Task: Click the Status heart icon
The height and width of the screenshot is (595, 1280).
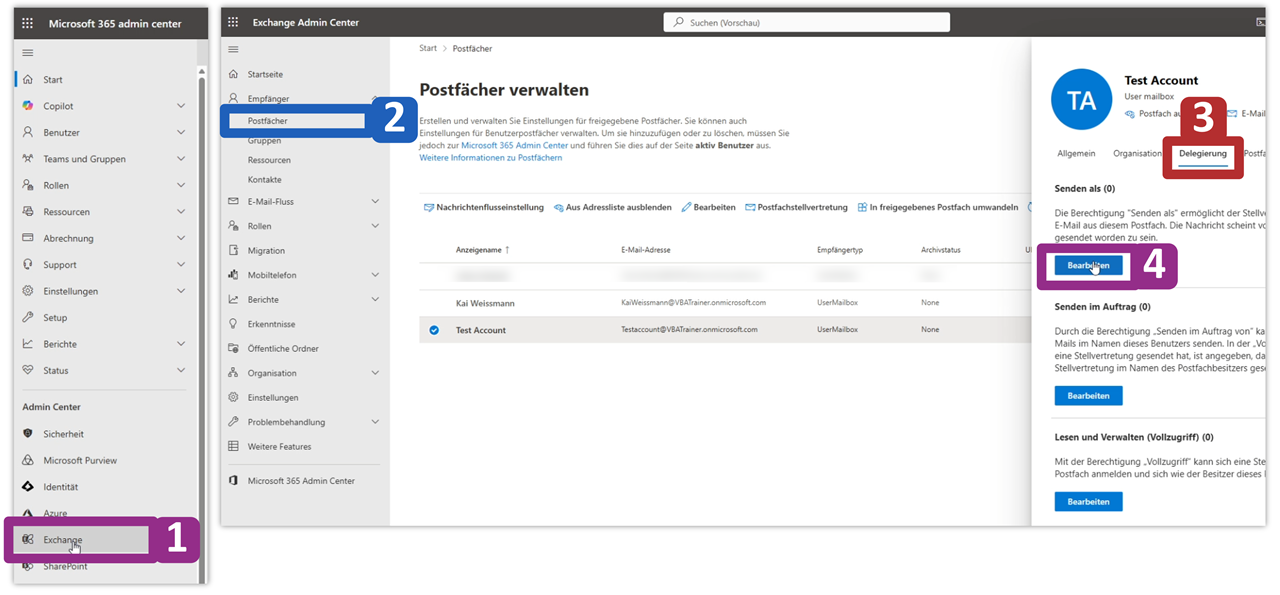Action: coord(28,370)
